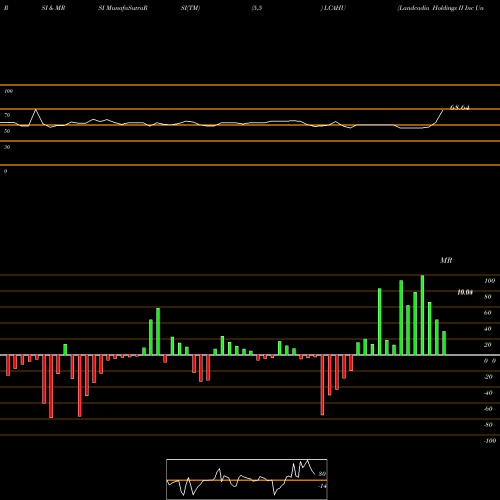Click the current RSI value 68.64

[x=460, y=108]
